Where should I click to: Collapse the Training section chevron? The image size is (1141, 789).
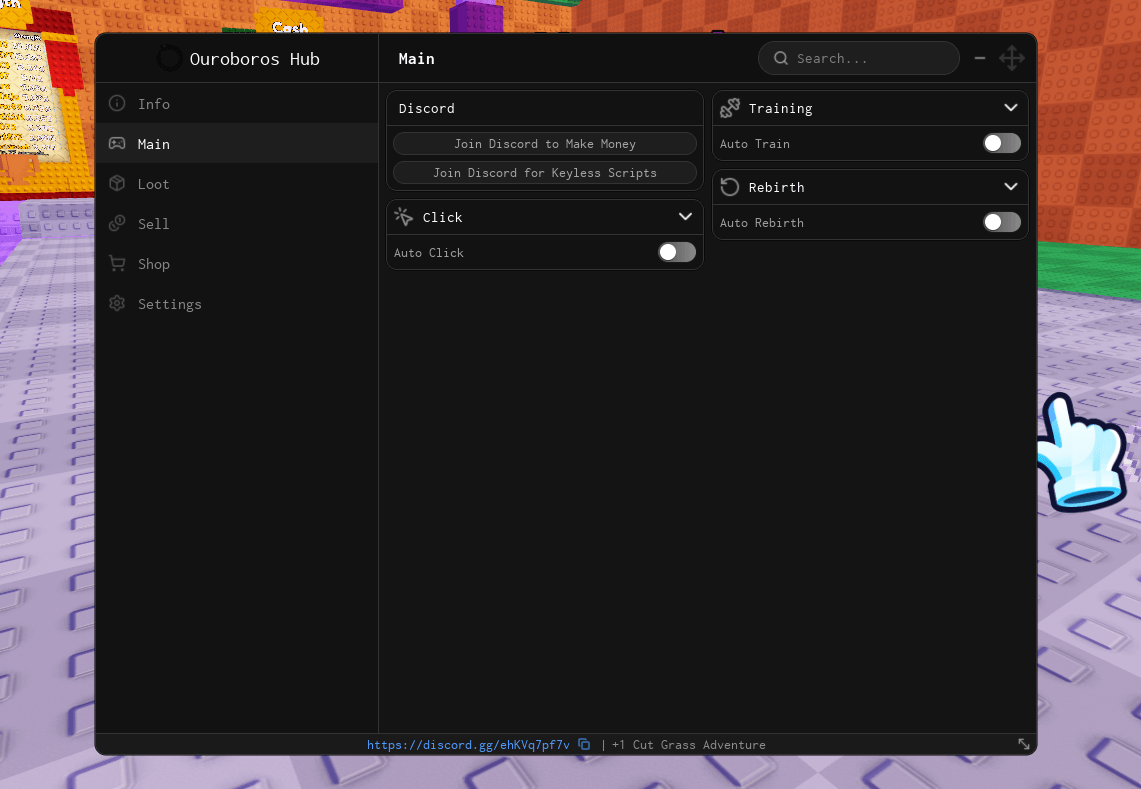(x=1011, y=108)
